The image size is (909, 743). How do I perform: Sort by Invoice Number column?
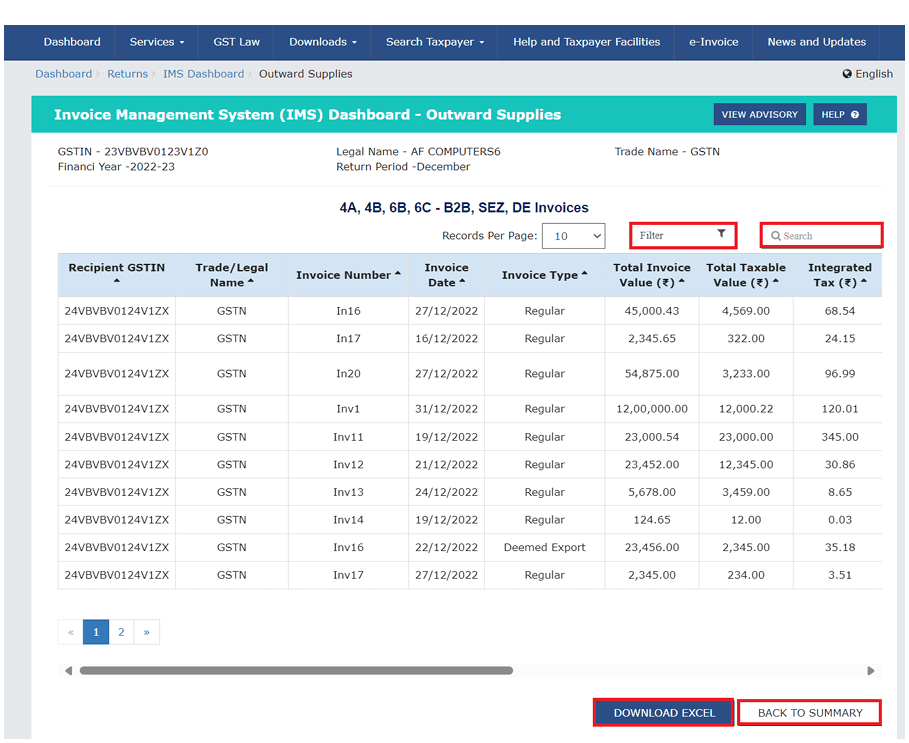pyautogui.click(x=348, y=275)
